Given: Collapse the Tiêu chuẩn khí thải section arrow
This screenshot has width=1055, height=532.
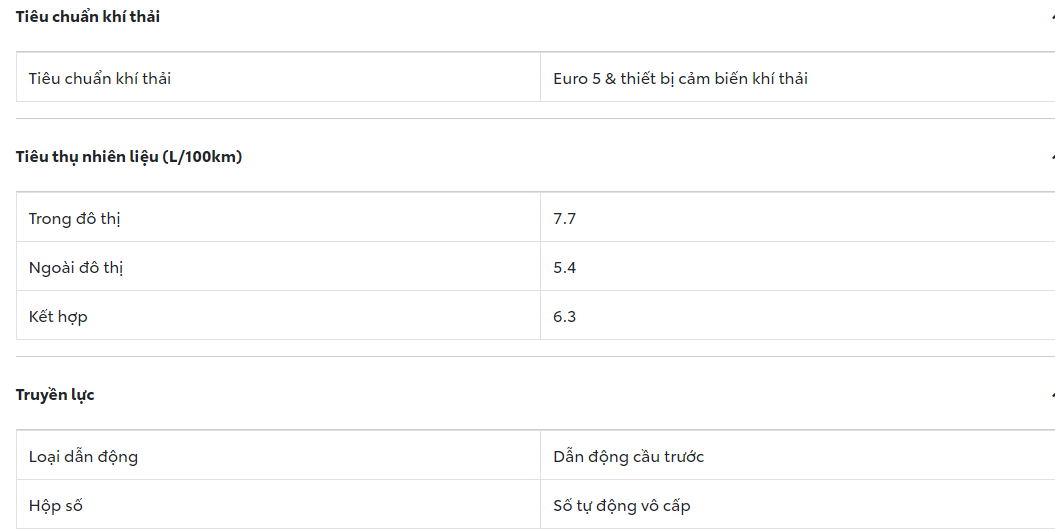Looking at the screenshot, I should pos(1051,17).
